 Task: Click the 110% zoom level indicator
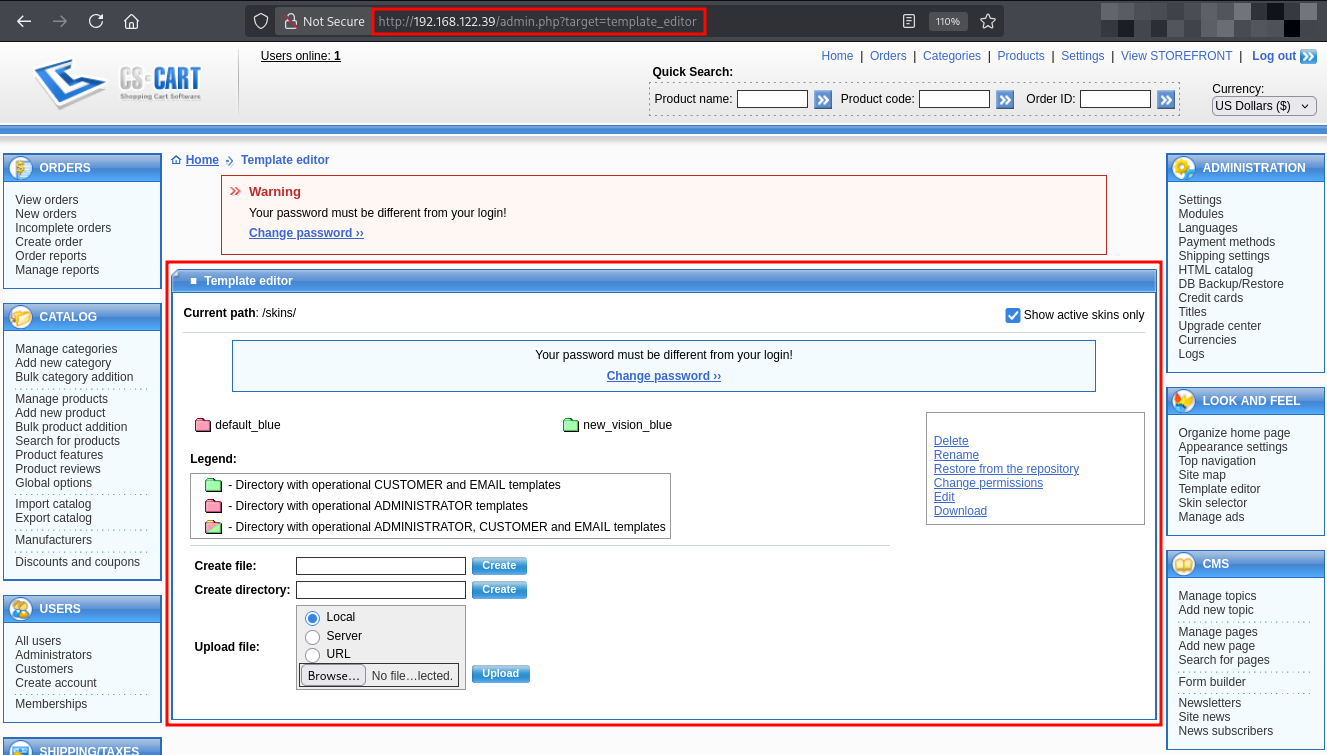946,21
